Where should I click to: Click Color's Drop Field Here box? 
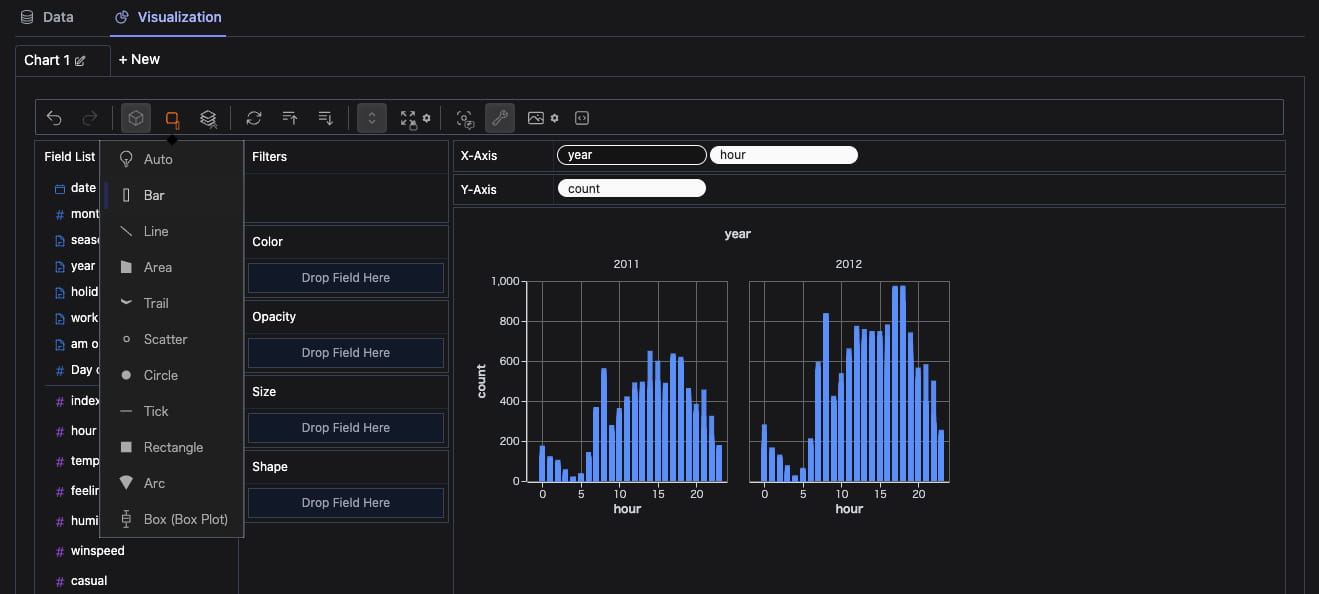click(x=345, y=278)
